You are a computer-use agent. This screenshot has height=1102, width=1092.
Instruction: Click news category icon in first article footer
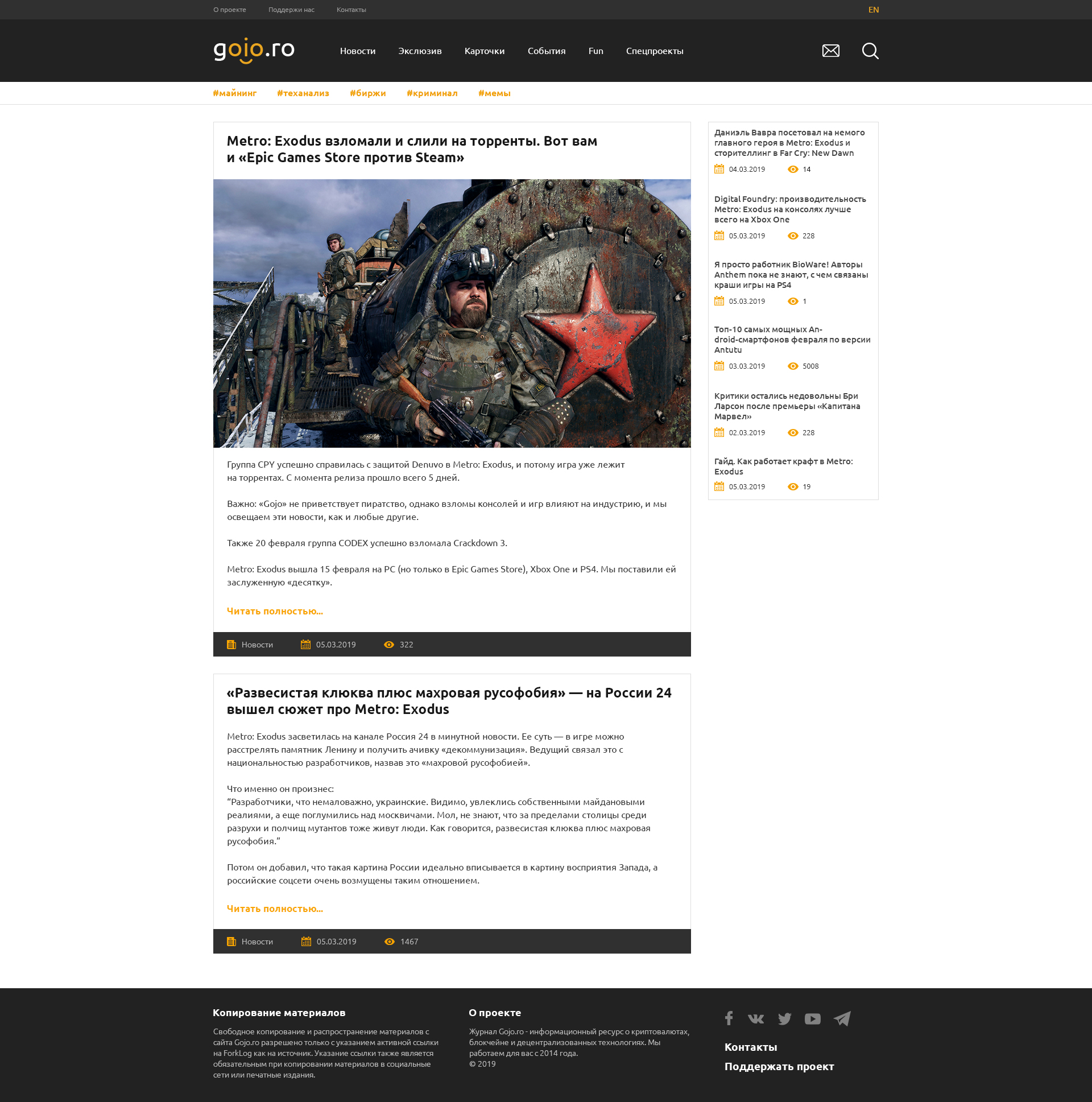coord(231,645)
